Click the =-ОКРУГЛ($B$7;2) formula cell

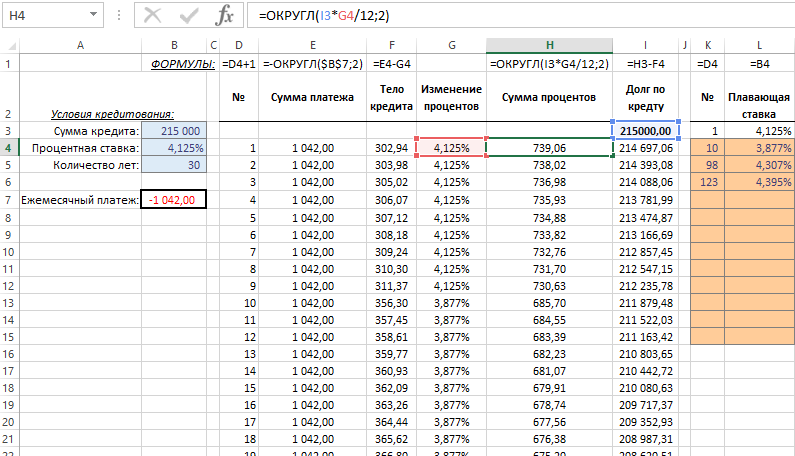[x=312, y=64]
